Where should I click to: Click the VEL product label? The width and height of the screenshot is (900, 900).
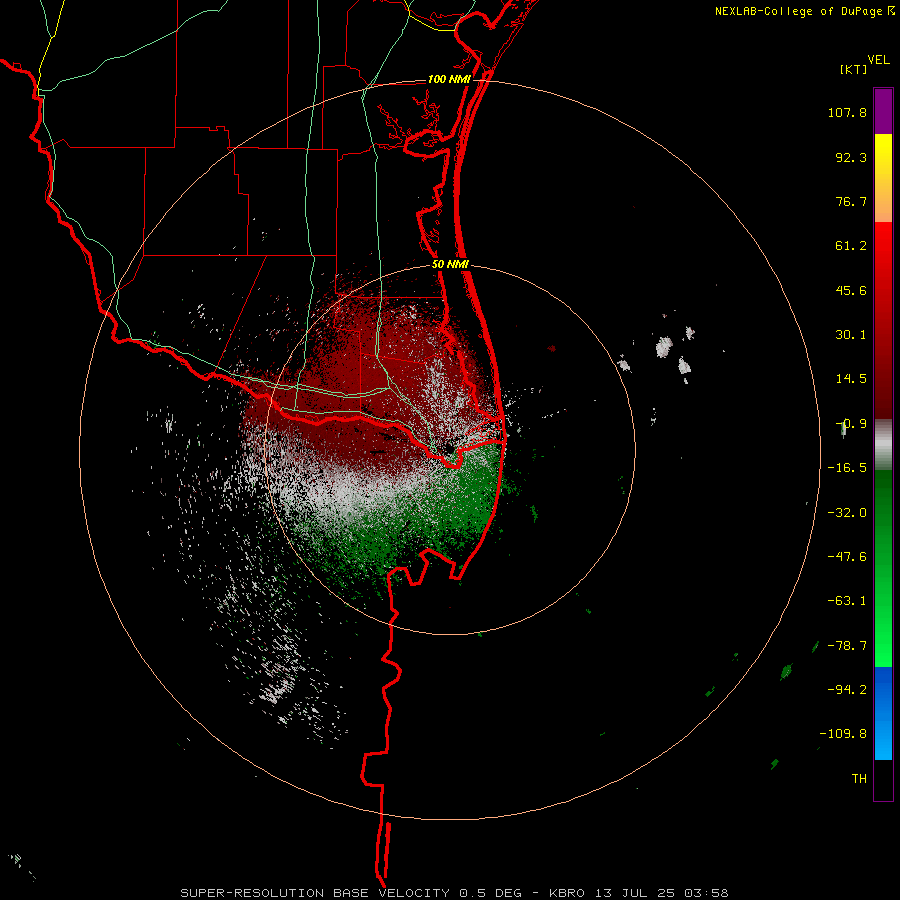[x=879, y=60]
